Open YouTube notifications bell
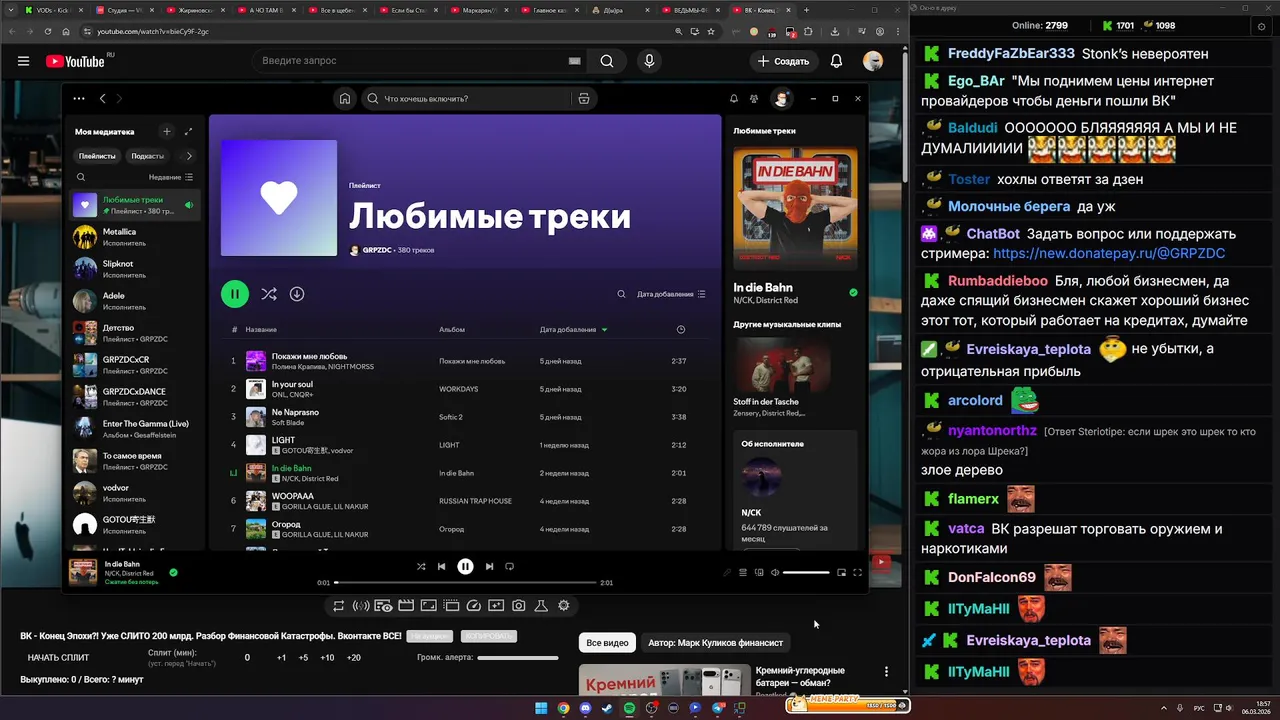The image size is (1280, 720). (837, 61)
